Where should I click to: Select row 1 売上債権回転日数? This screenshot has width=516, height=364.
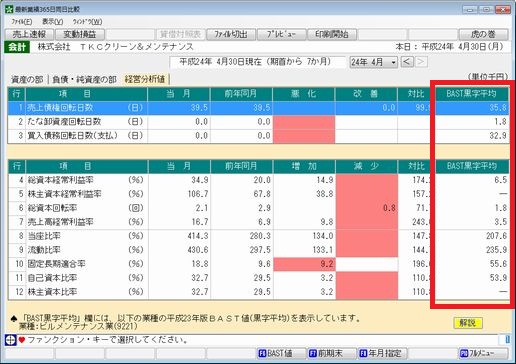point(258,108)
